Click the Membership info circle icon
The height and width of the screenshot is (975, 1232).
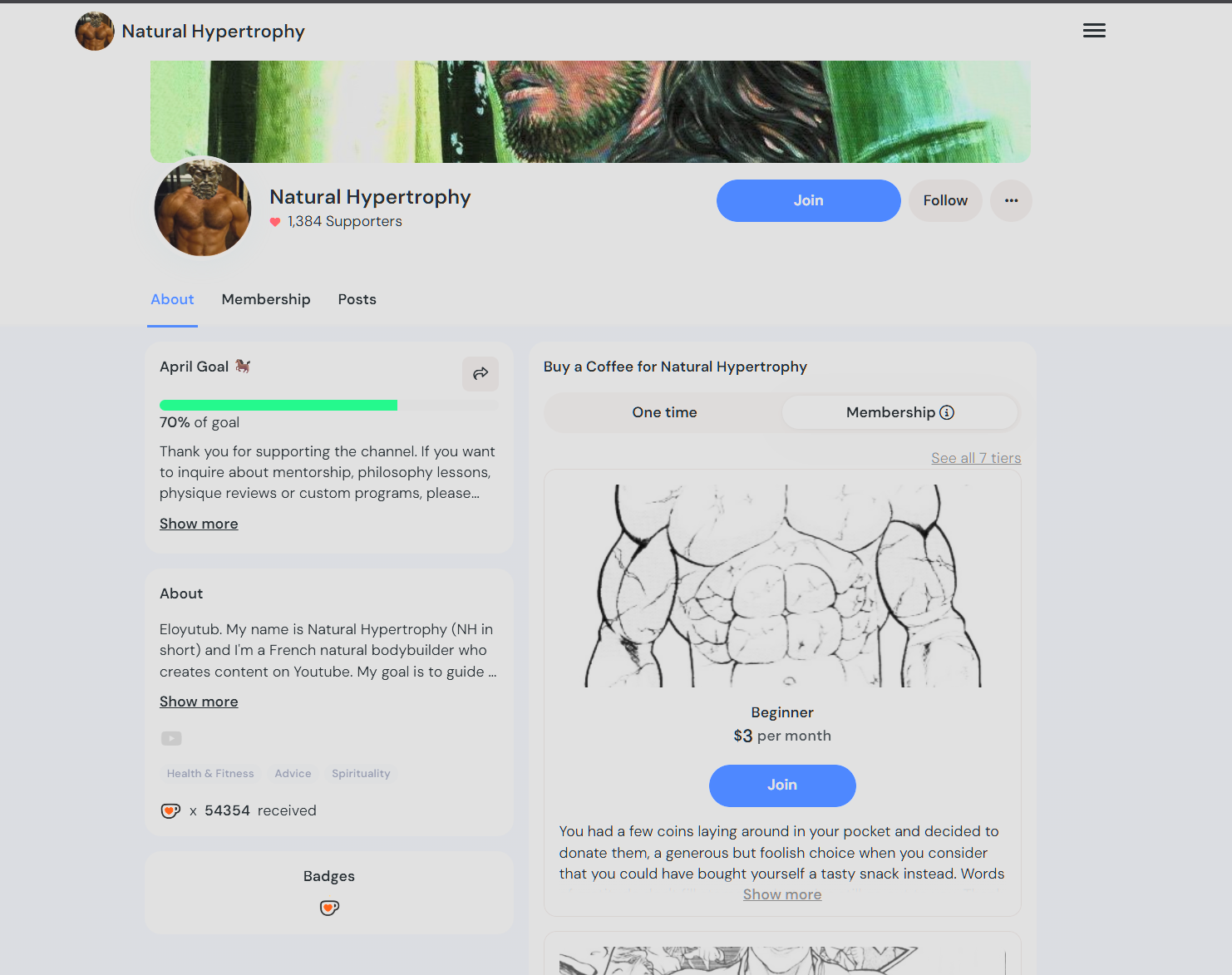point(947,412)
